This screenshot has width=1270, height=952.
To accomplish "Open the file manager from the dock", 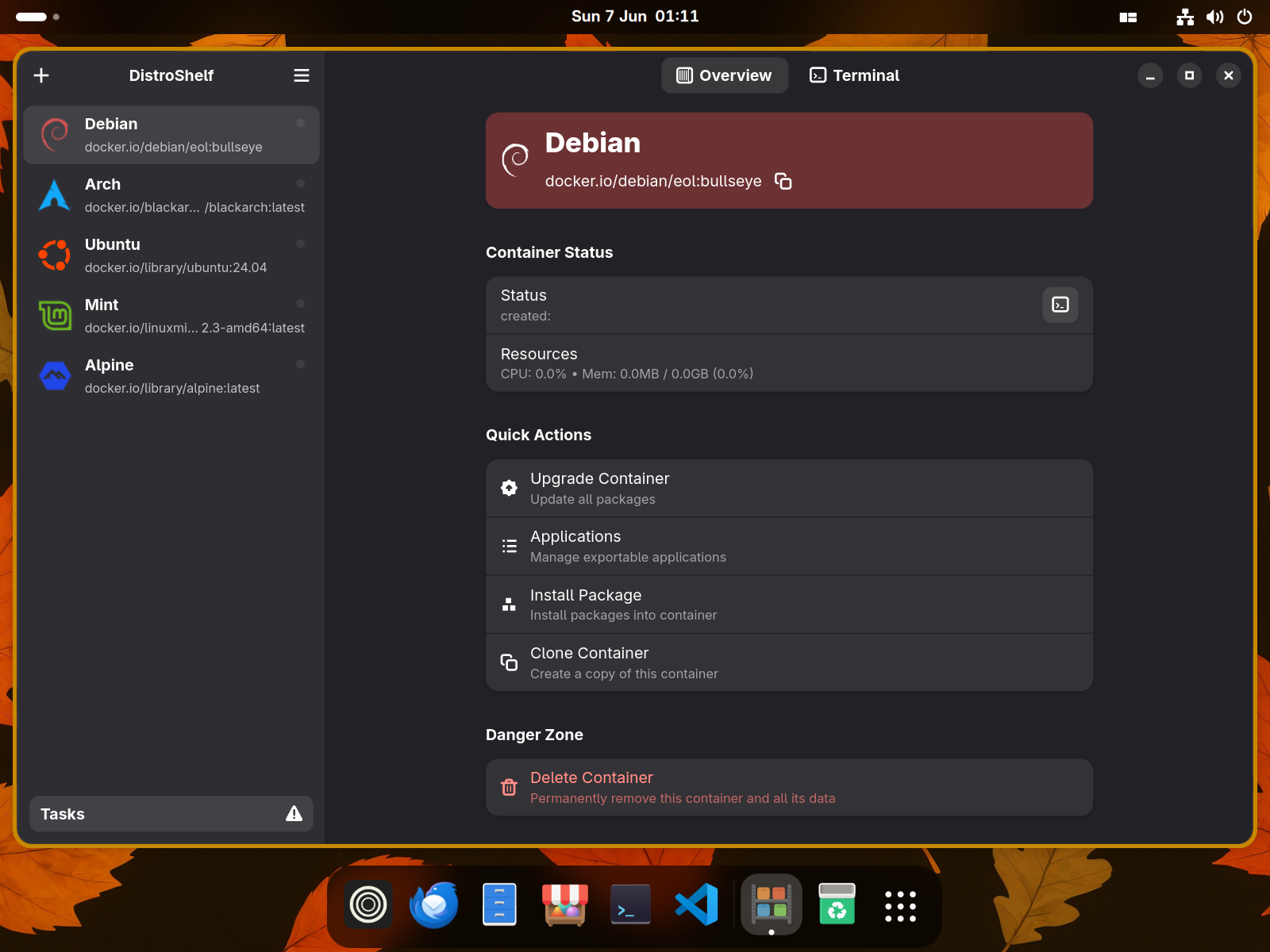I will (500, 905).
